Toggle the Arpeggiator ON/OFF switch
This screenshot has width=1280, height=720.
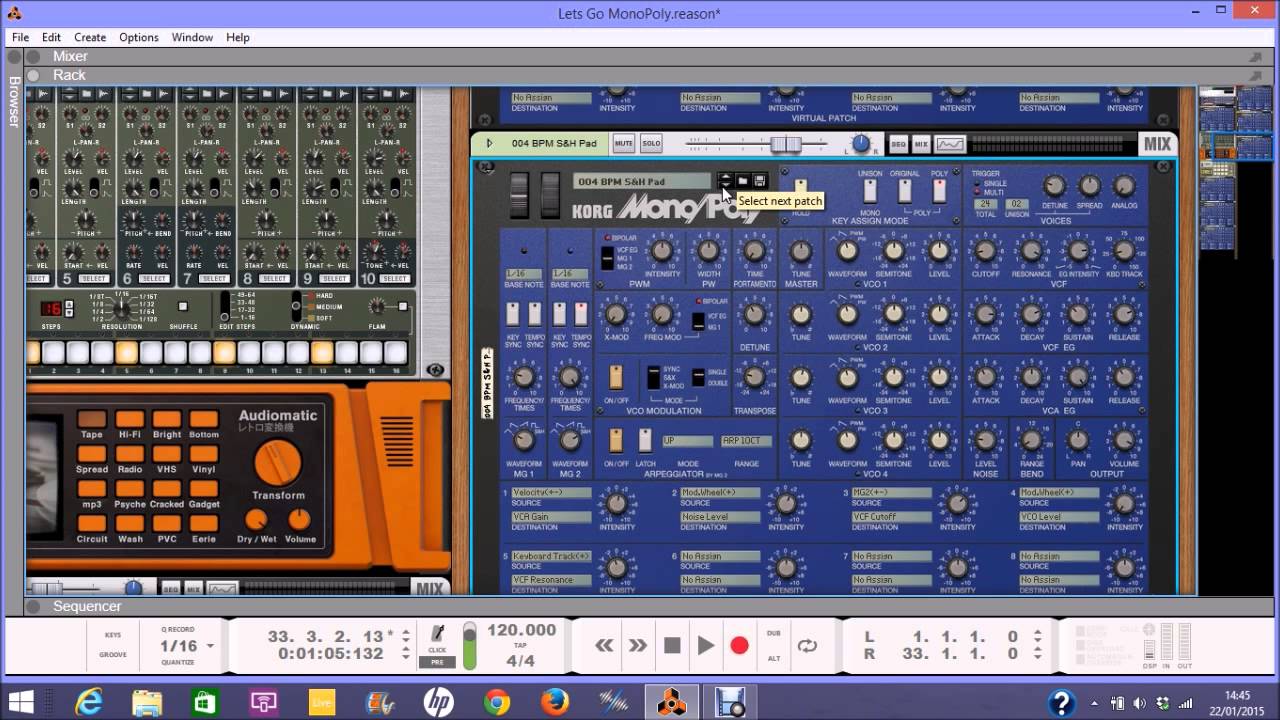click(616, 440)
